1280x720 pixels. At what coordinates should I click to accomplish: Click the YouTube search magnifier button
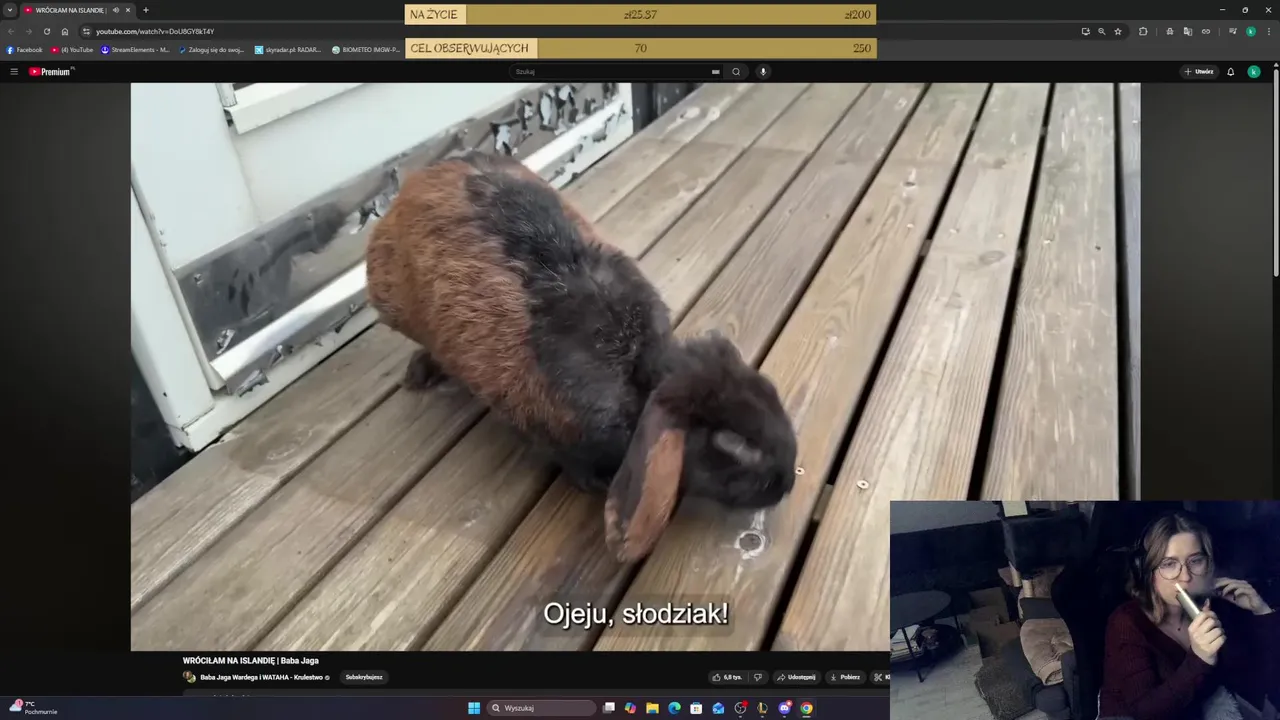click(x=736, y=72)
